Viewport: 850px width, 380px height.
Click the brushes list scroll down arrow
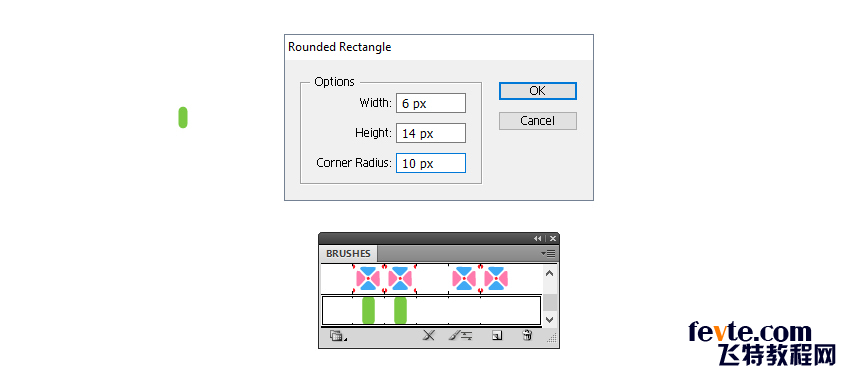(x=550, y=319)
